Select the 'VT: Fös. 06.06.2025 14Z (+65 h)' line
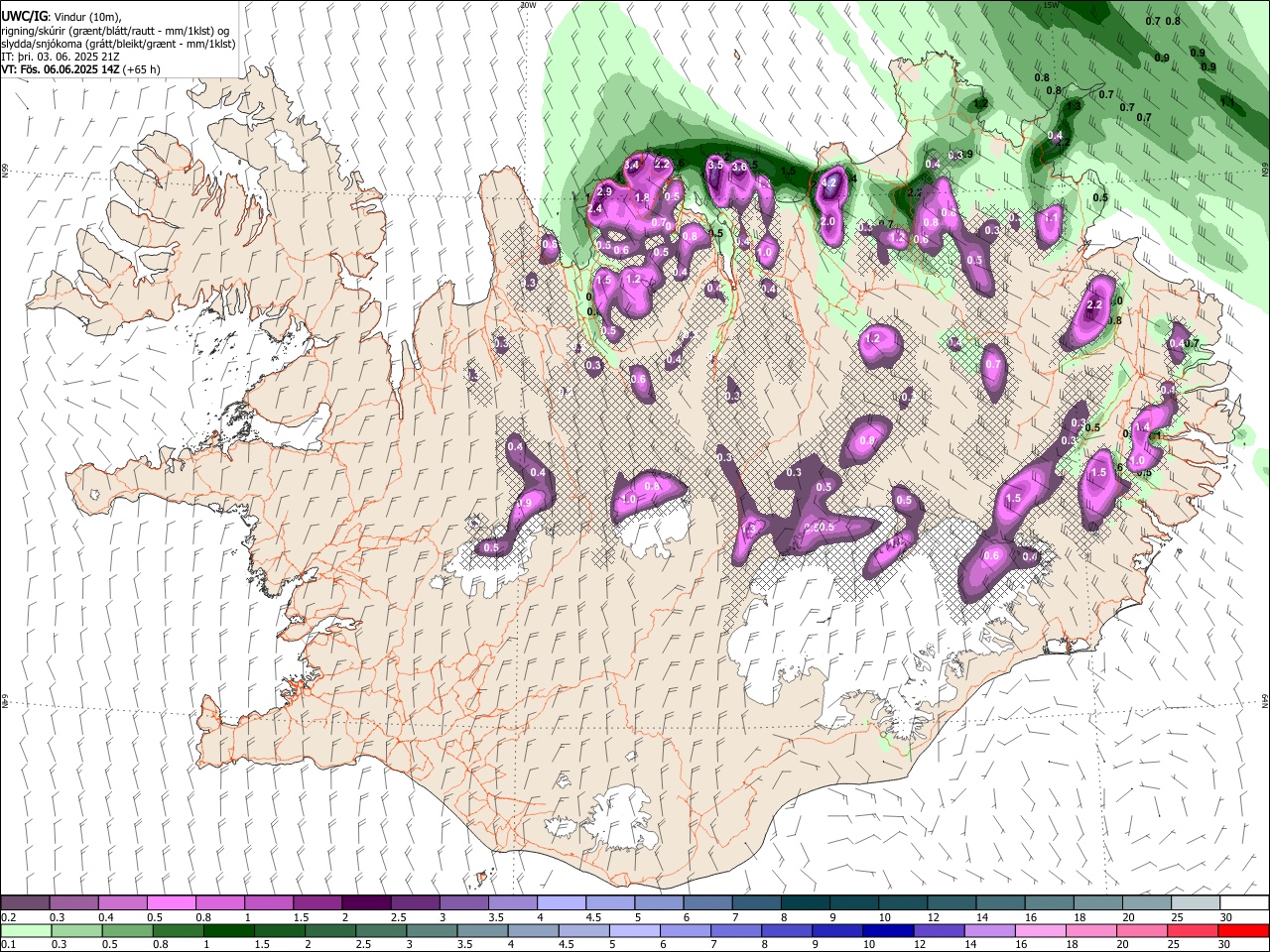1270x952 pixels. tap(81, 69)
